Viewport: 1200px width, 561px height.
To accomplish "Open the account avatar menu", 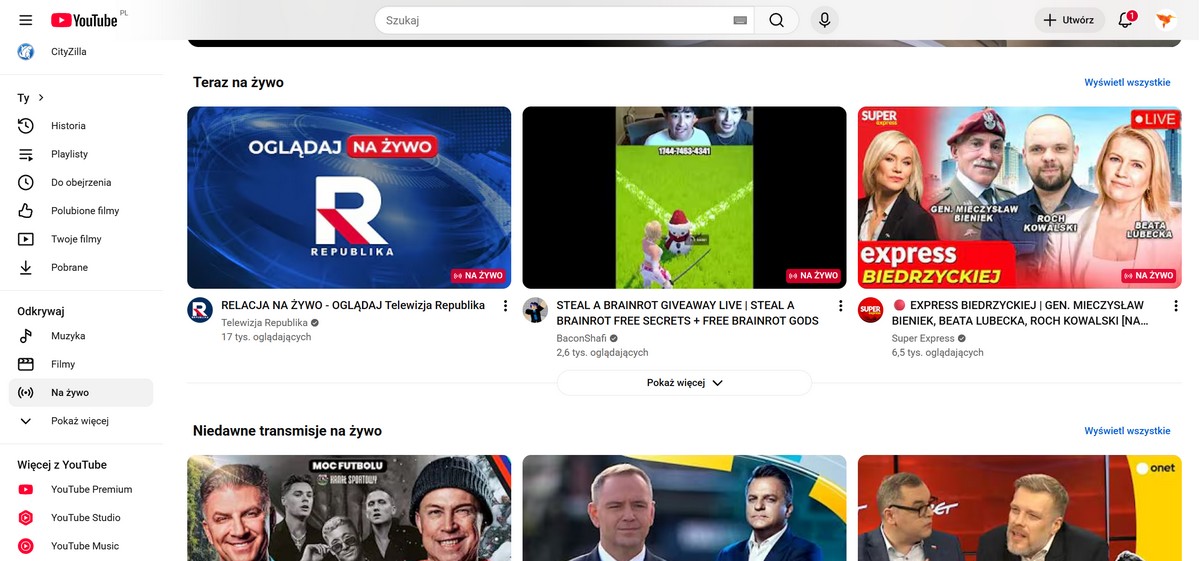I will point(1166,20).
